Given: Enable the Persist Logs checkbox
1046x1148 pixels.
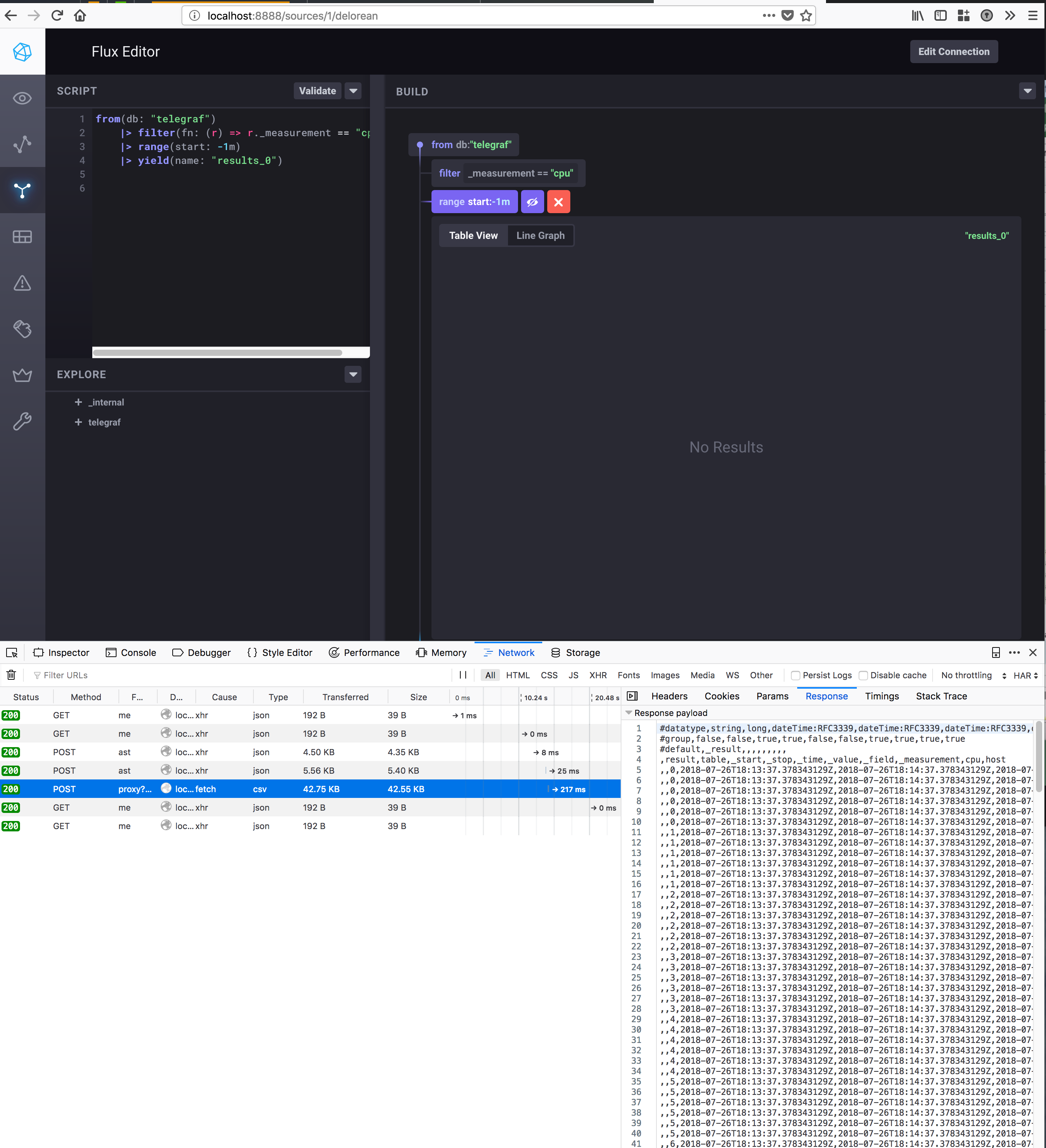Looking at the screenshot, I should 795,675.
